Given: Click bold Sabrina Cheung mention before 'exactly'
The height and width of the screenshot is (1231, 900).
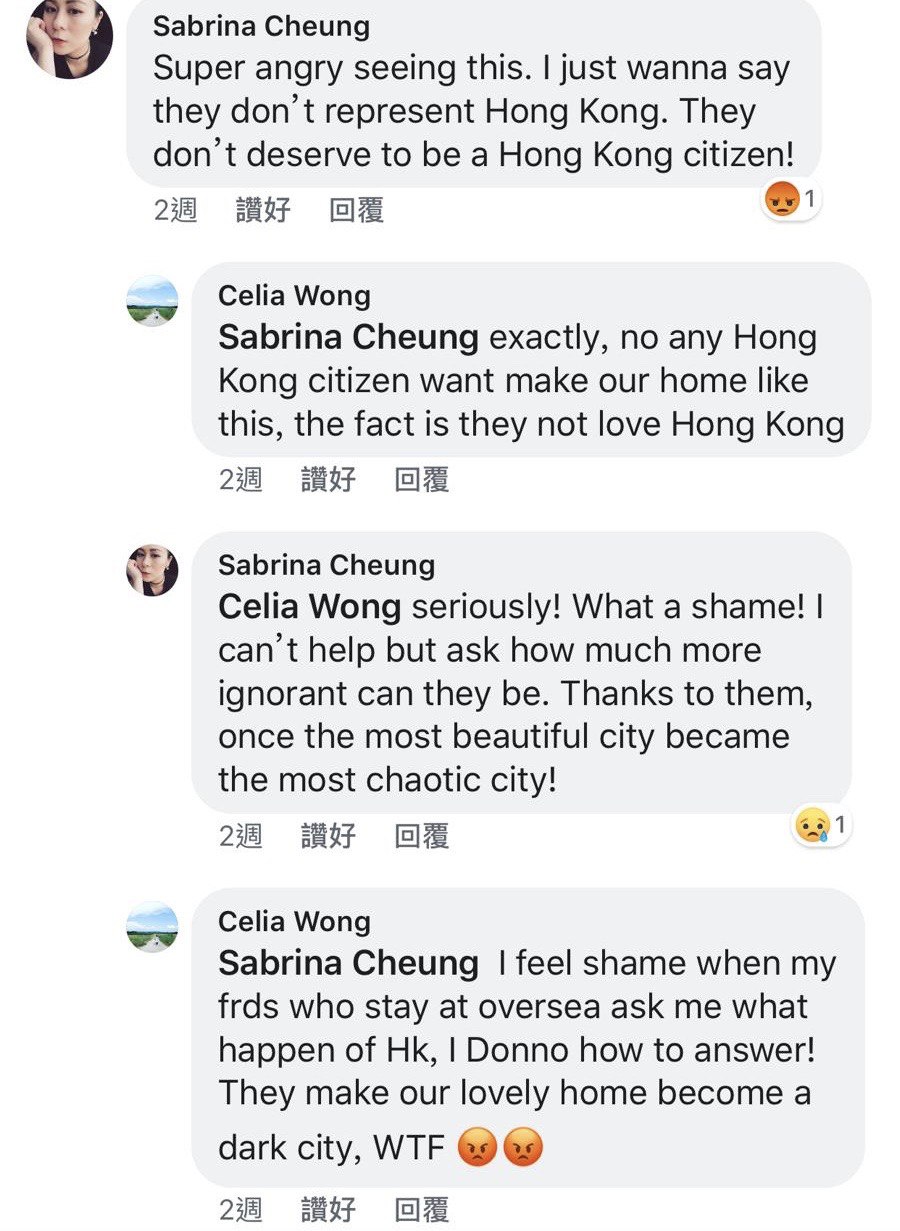Looking at the screenshot, I should click(348, 337).
